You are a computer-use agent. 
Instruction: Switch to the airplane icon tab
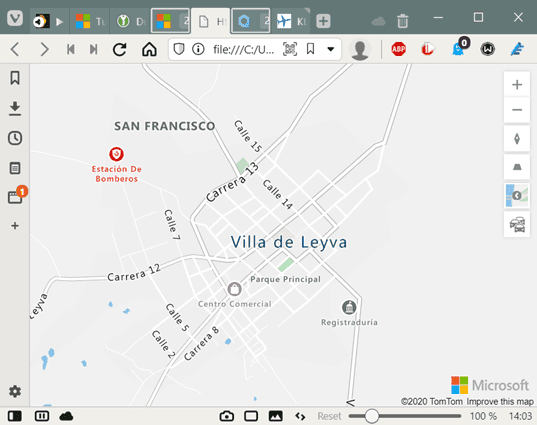coord(291,21)
